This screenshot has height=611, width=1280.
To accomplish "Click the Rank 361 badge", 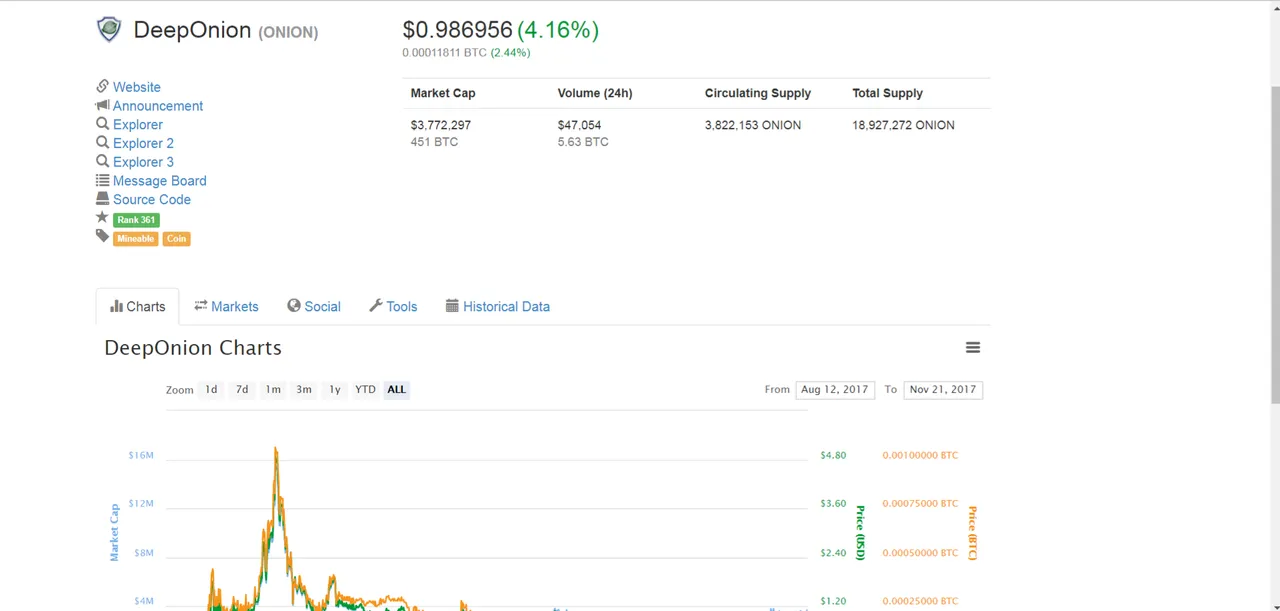I will click(136, 220).
